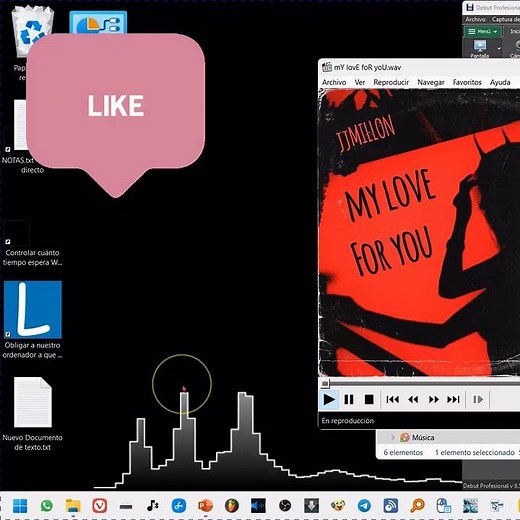Click the seek bar in media player
The width and height of the screenshot is (520, 520).
[x=420, y=384]
